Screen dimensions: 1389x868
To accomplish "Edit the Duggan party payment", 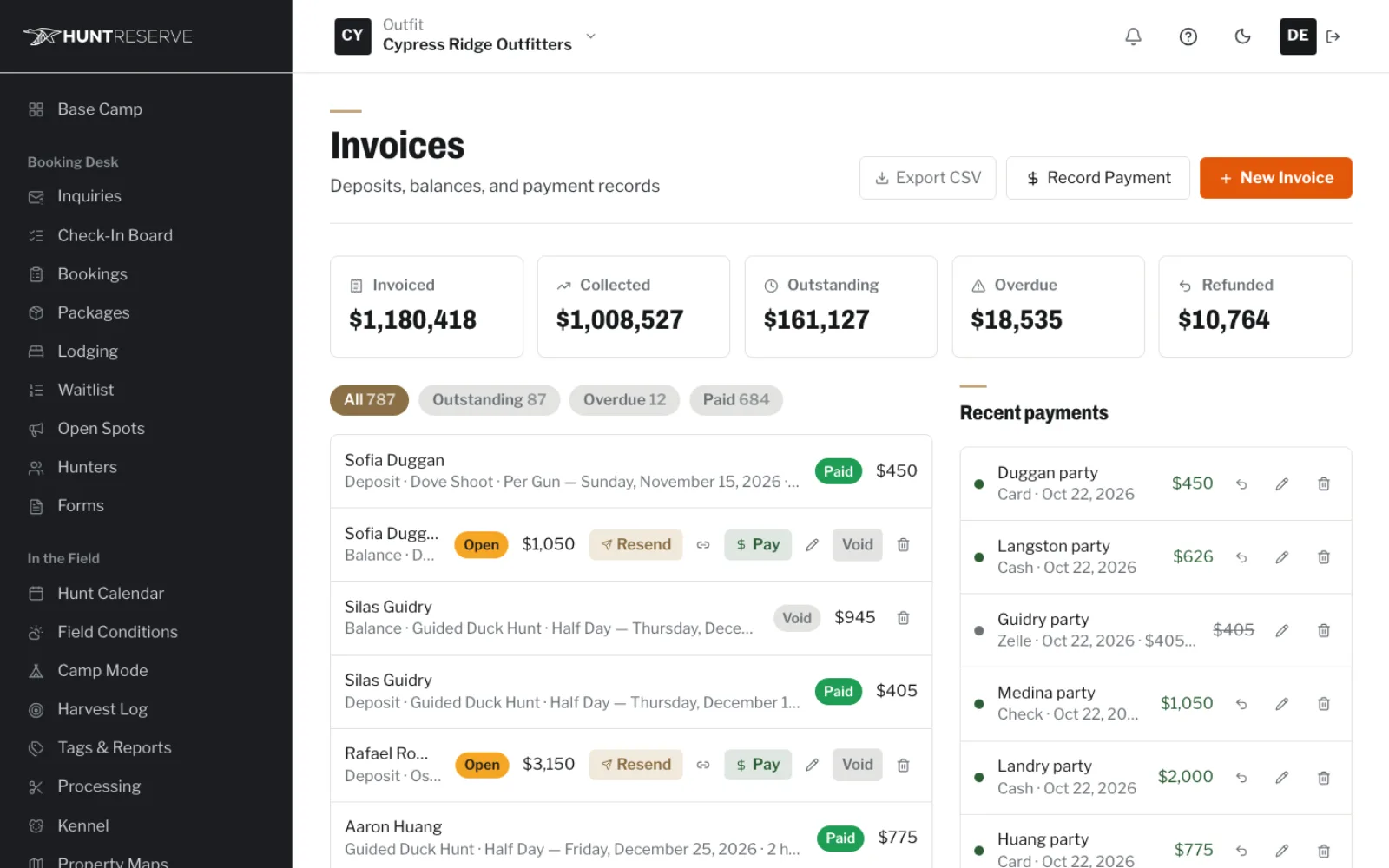I will 1281,484.
